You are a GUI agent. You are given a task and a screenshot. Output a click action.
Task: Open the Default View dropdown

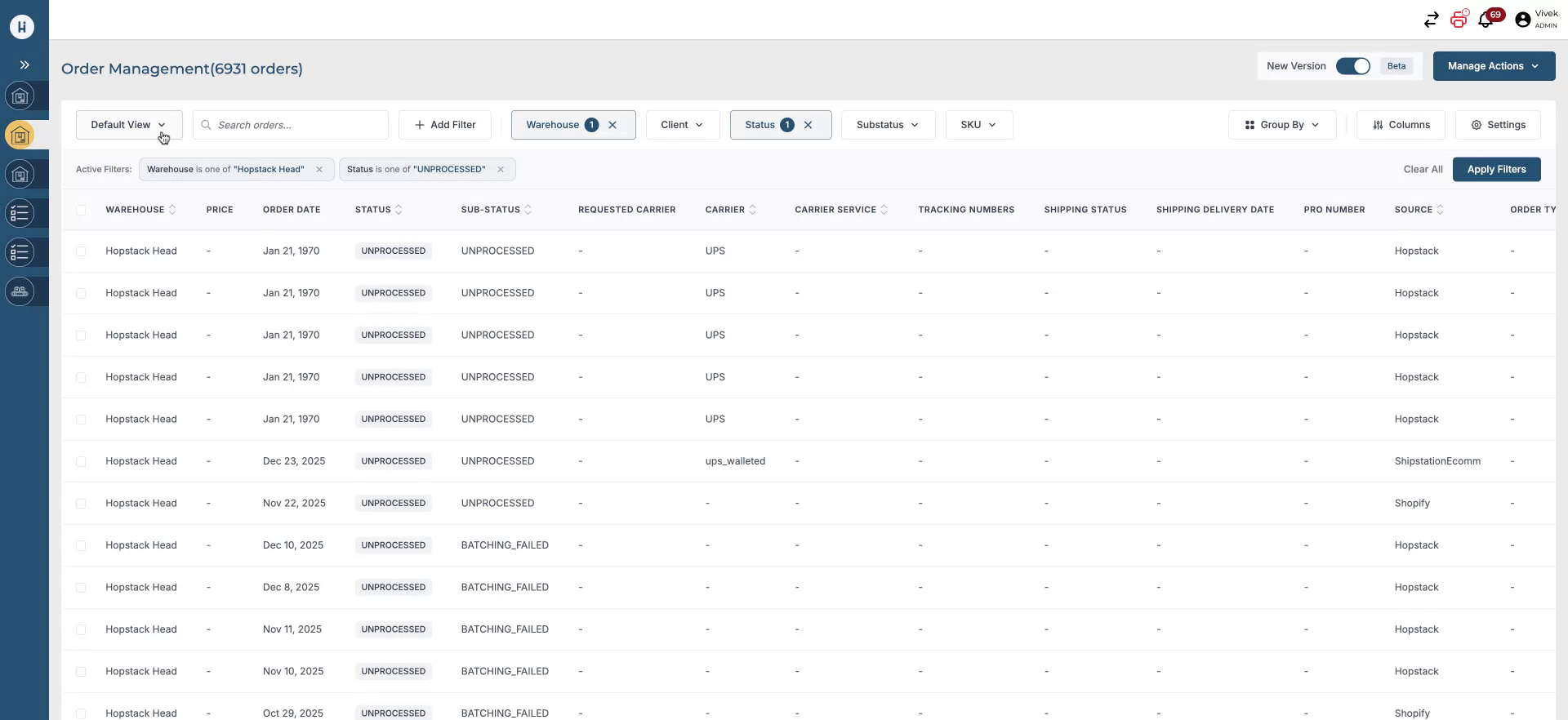pyautogui.click(x=129, y=125)
